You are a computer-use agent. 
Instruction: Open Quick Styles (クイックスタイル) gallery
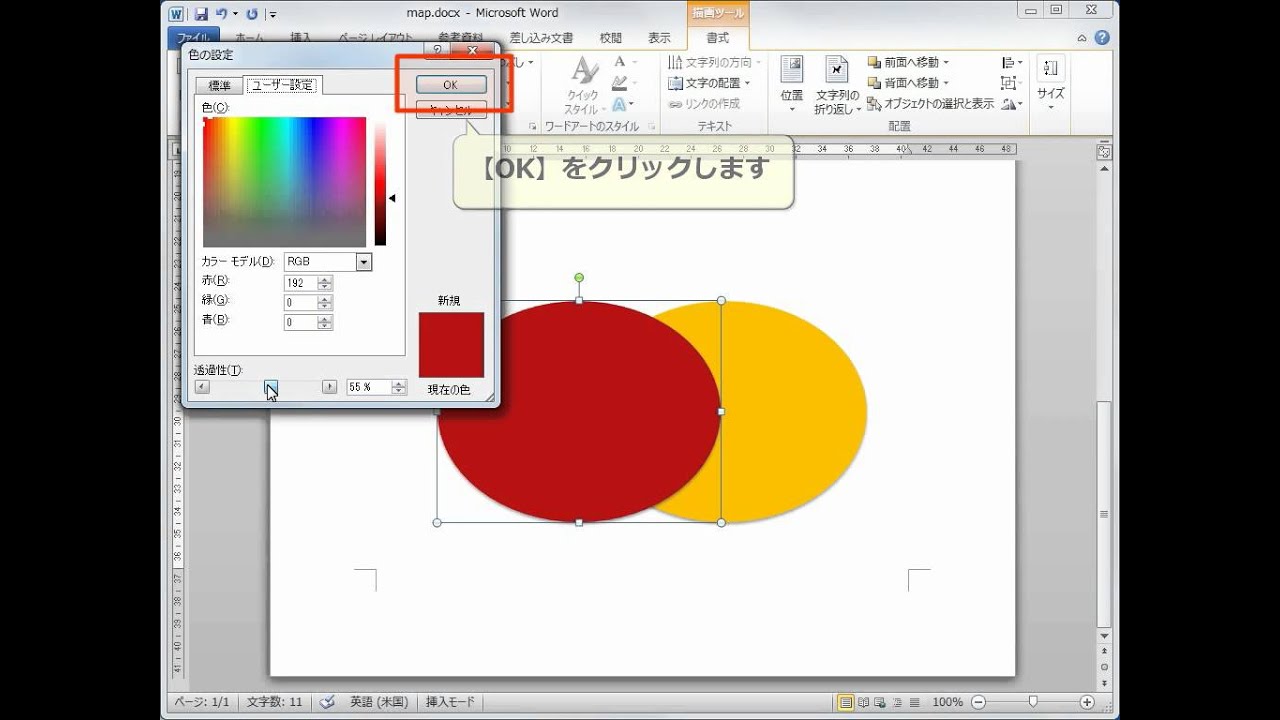[x=582, y=86]
